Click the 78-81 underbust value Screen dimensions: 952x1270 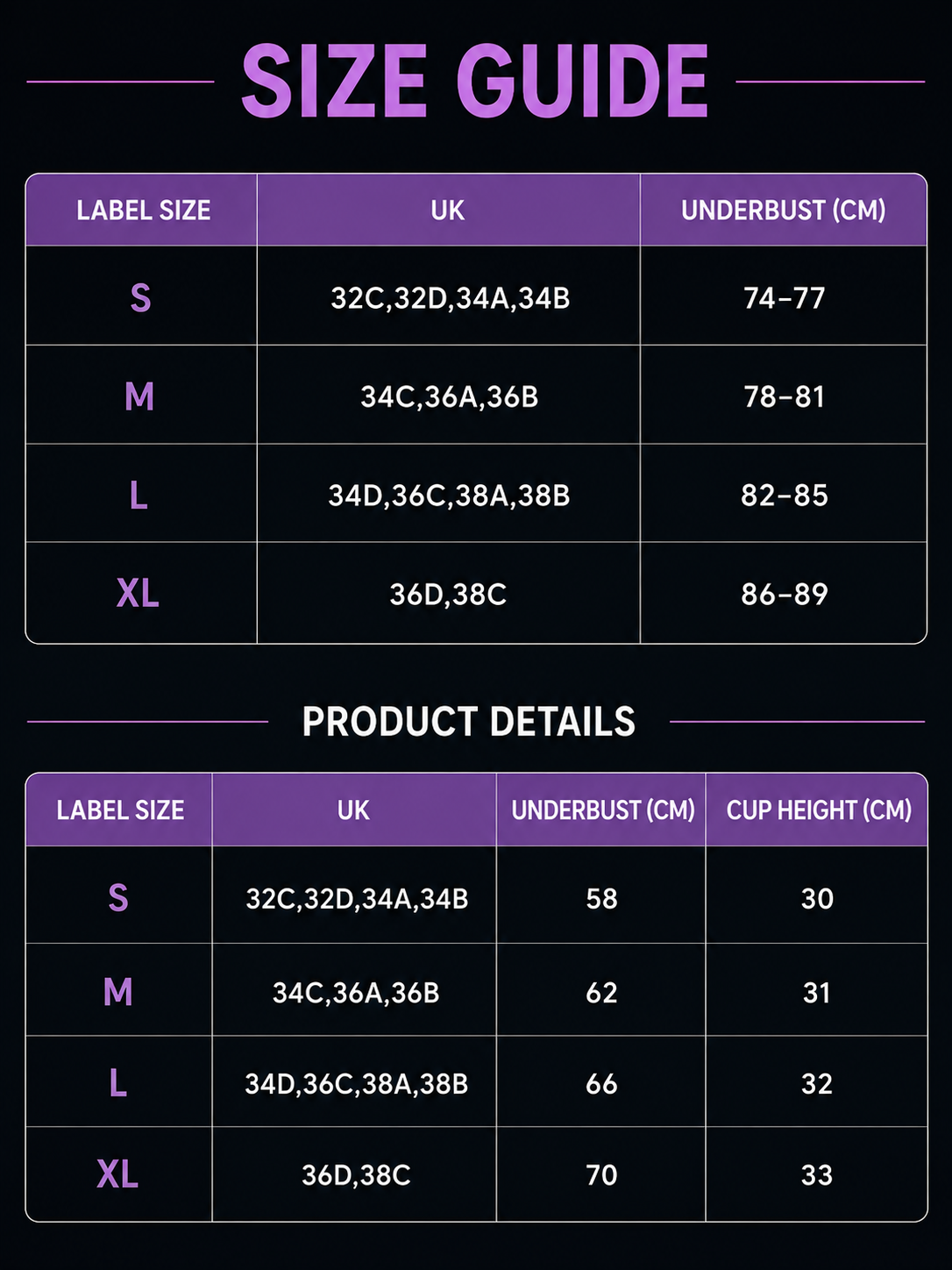785,396
